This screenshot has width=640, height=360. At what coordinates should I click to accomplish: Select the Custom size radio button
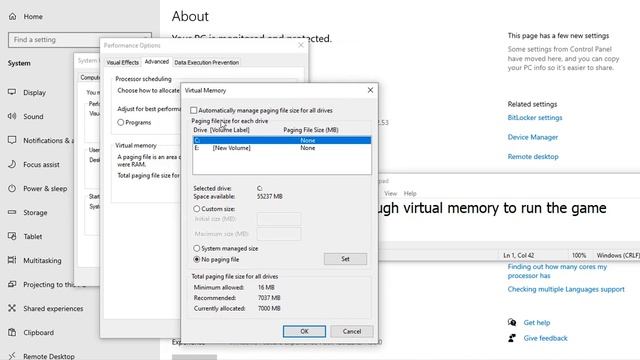coord(197,209)
